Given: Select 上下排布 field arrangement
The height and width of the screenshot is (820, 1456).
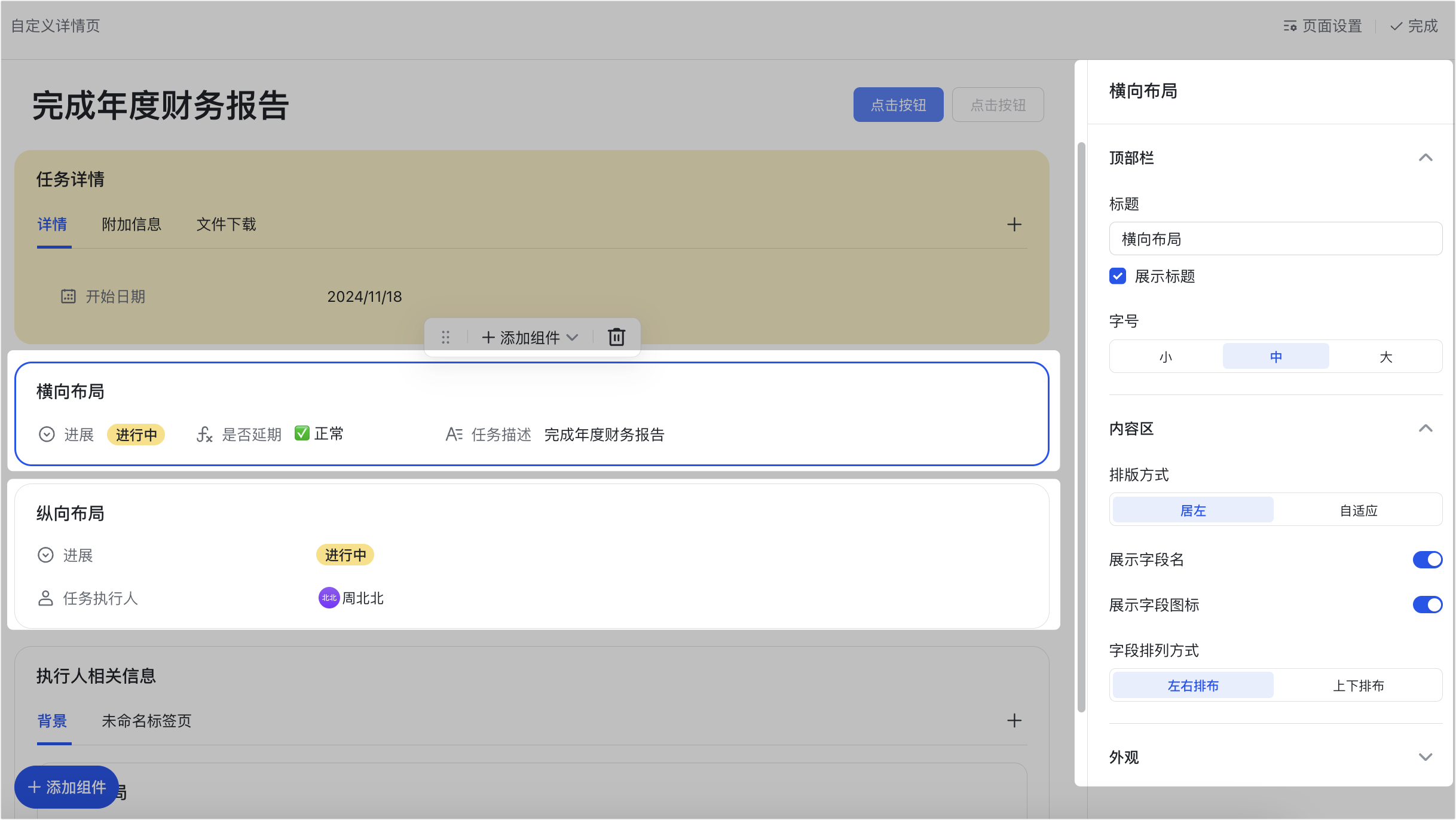Looking at the screenshot, I should (x=1359, y=686).
